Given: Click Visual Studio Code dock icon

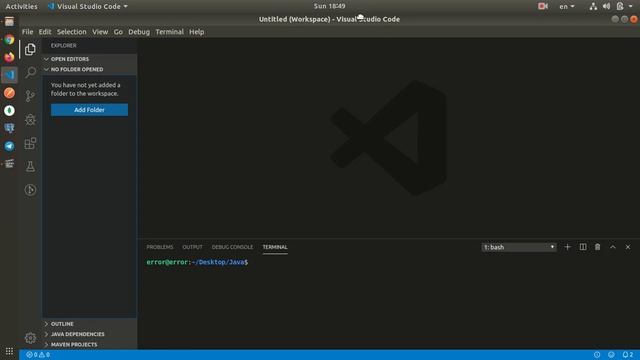Looking at the screenshot, I should (9, 75).
